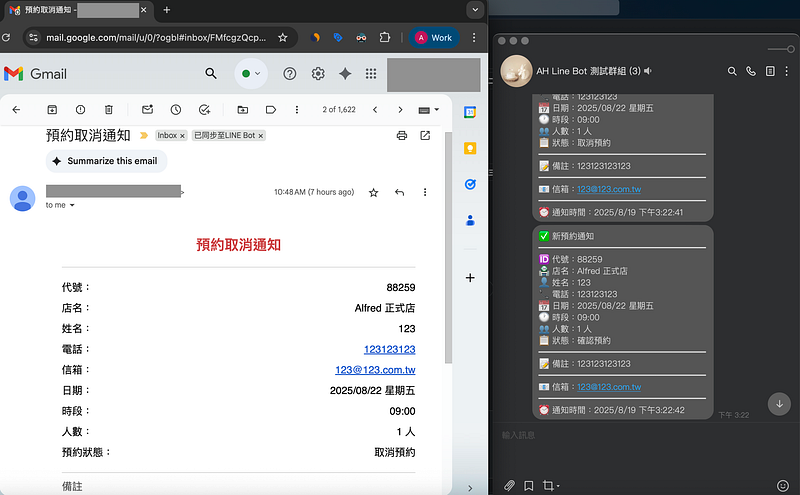Open the input tools keyboard dropdown
The image size is (800, 495).
tap(429, 110)
